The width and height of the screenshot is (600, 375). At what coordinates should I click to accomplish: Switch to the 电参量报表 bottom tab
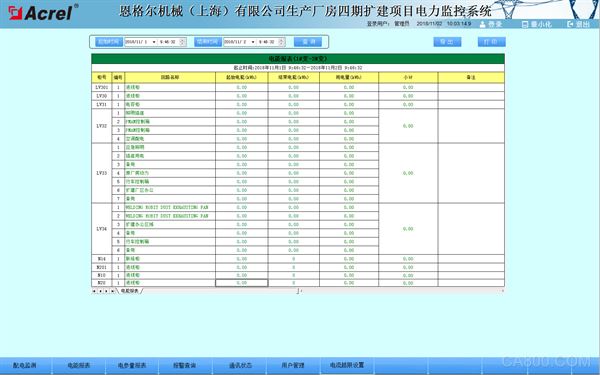[132, 366]
